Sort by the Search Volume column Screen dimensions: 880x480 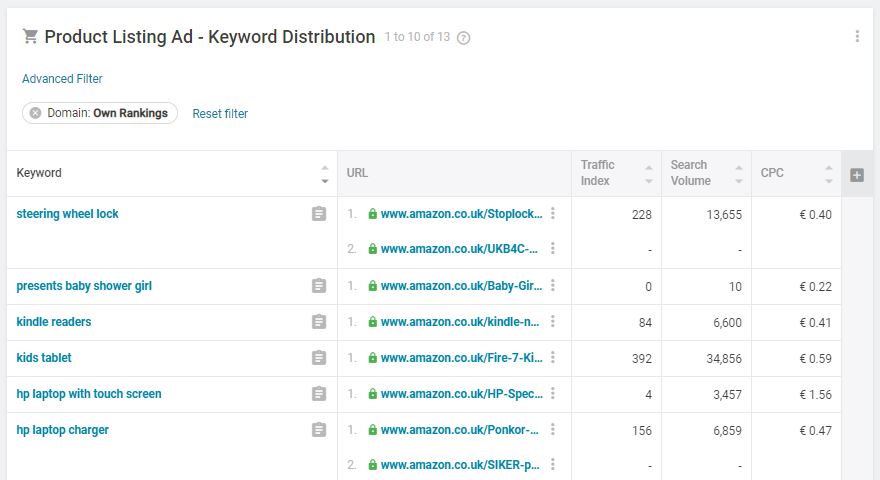click(x=739, y=174)
